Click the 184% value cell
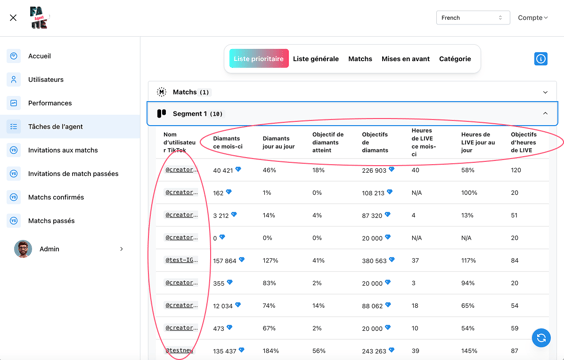564x360 pixels. pyautogui.click(x=270, y=351)
